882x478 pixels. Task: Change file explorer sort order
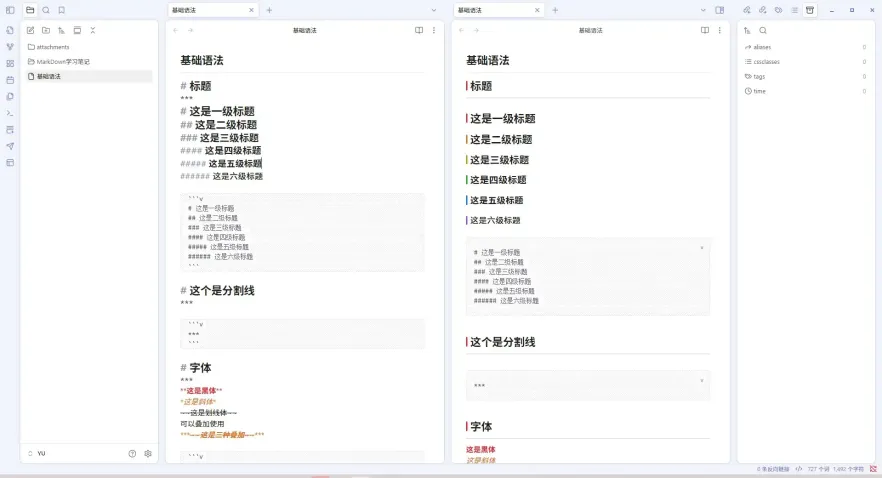point(61,30)
